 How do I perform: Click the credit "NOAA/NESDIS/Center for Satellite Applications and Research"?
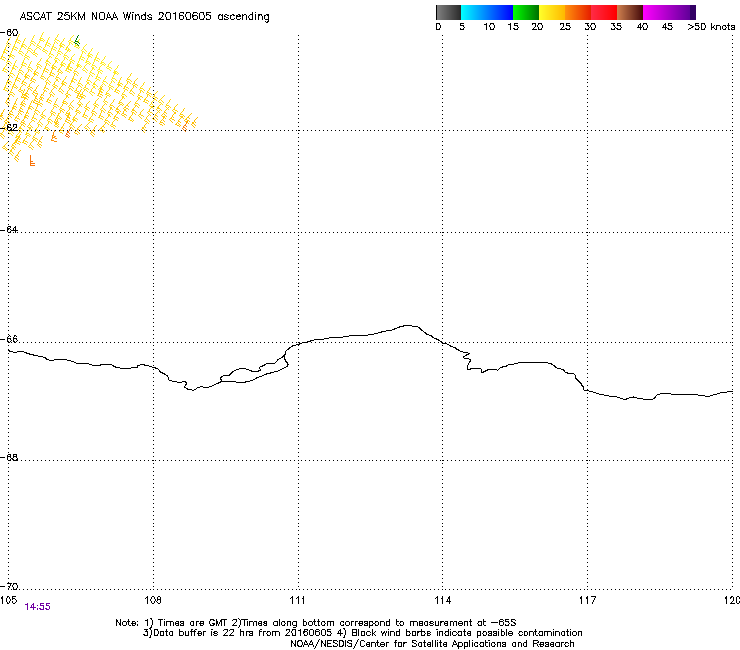pyautogui.click(x=432, y=644)
